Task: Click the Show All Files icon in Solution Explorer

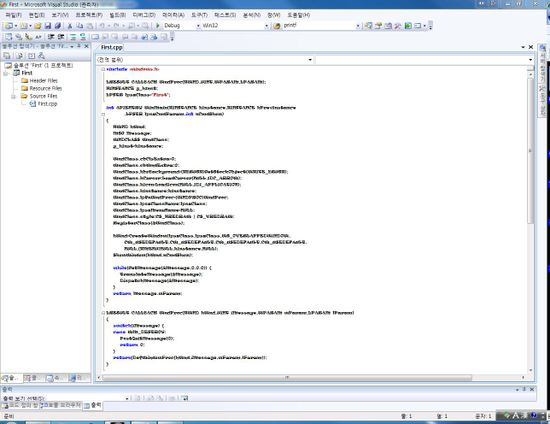Action: [20, 56]
